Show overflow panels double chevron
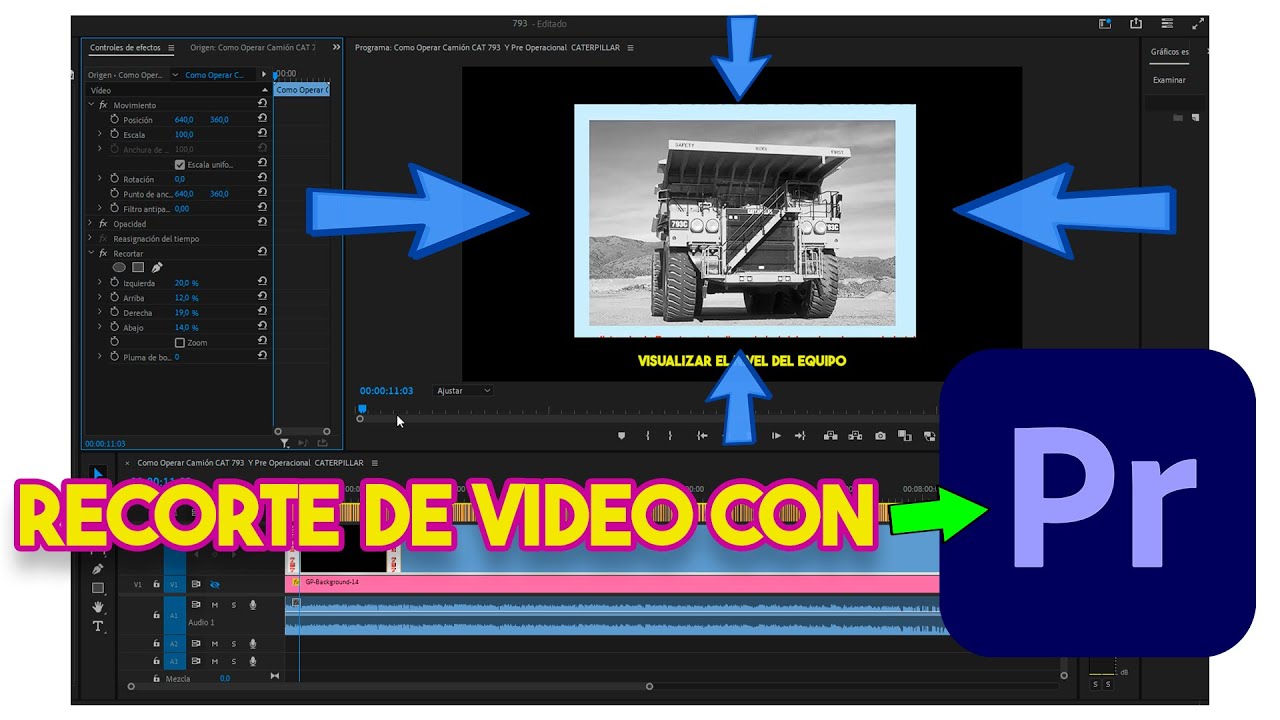 [x=336, y=47]
